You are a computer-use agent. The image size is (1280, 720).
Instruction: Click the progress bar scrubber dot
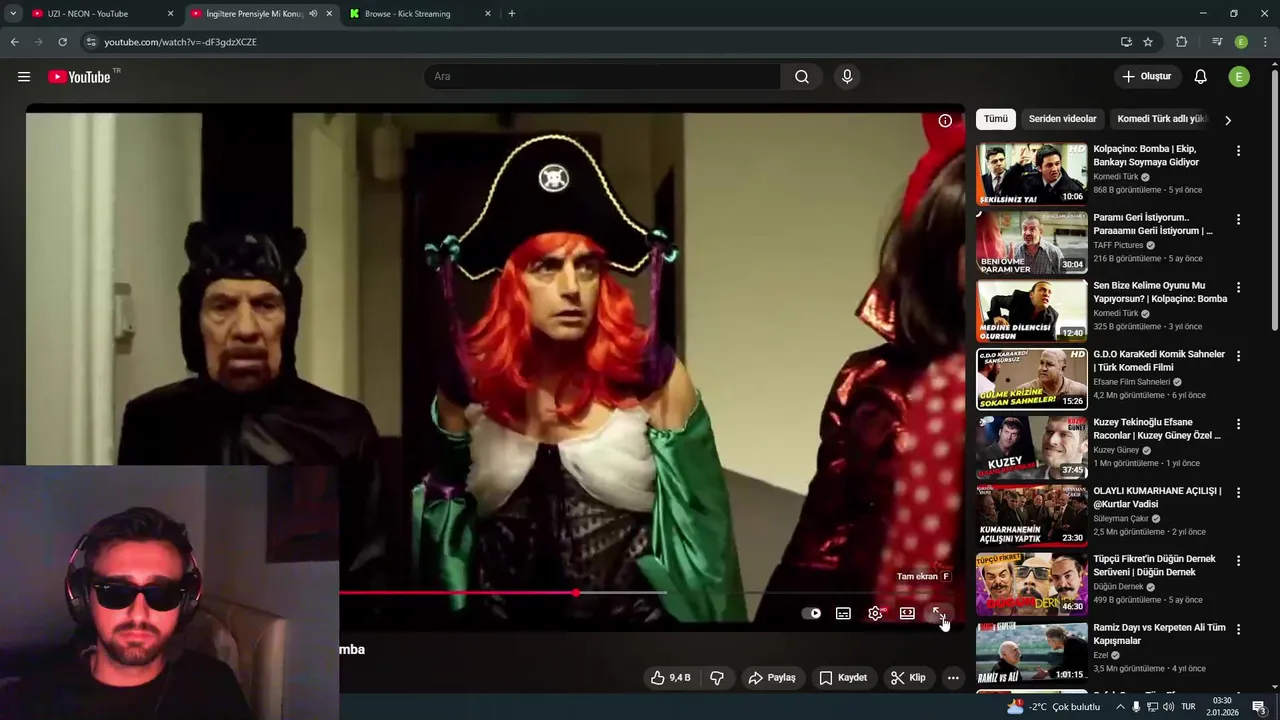[576, 593]
